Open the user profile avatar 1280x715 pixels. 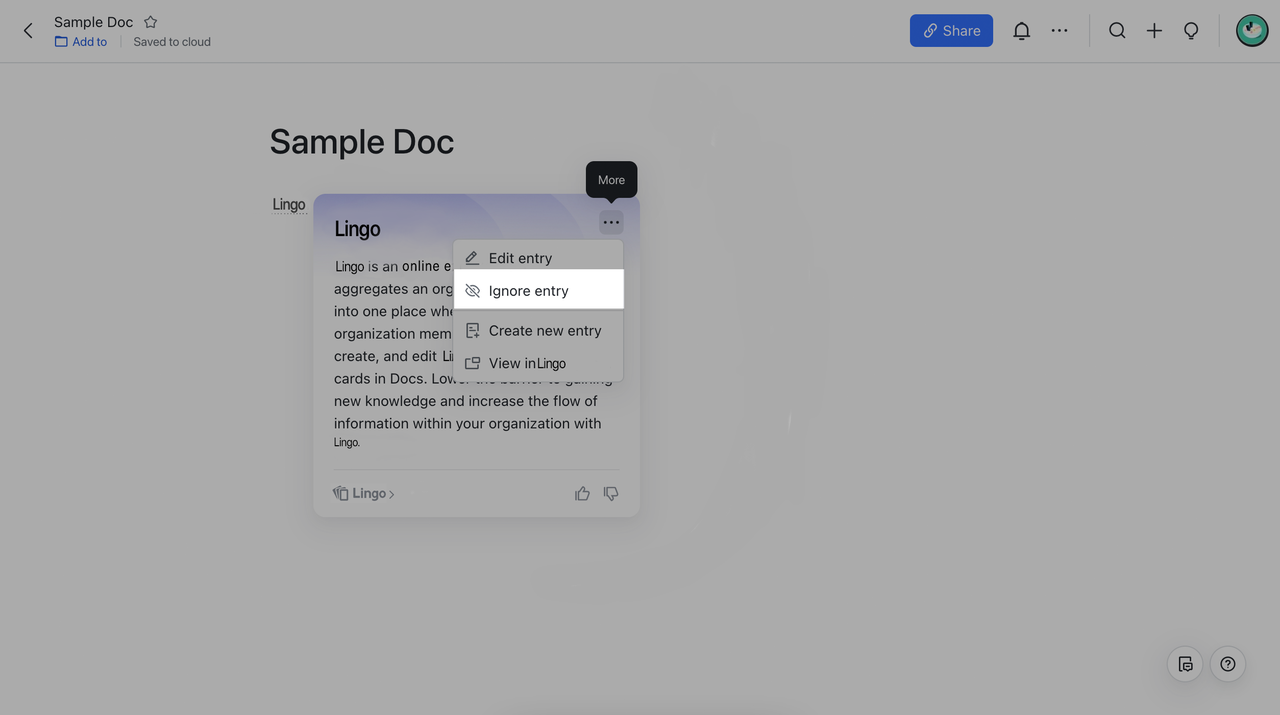pyautogui.click(x=1251, y=31)
